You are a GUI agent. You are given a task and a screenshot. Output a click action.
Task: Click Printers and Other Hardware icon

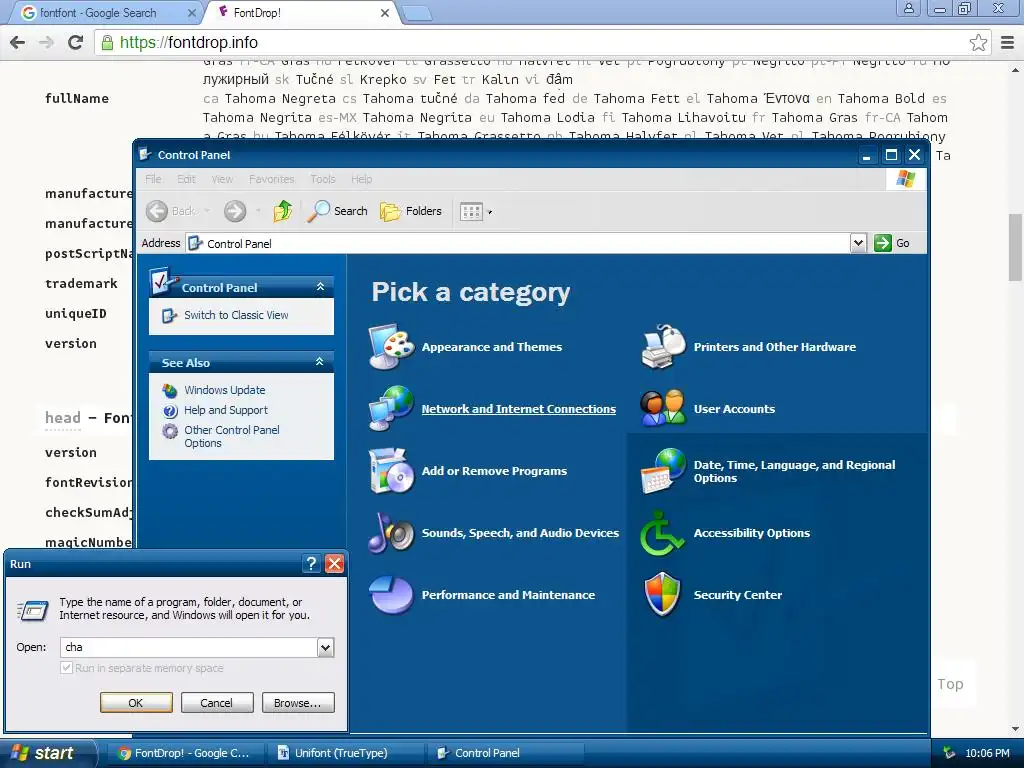pyautogui.click(x=664, y=347)
